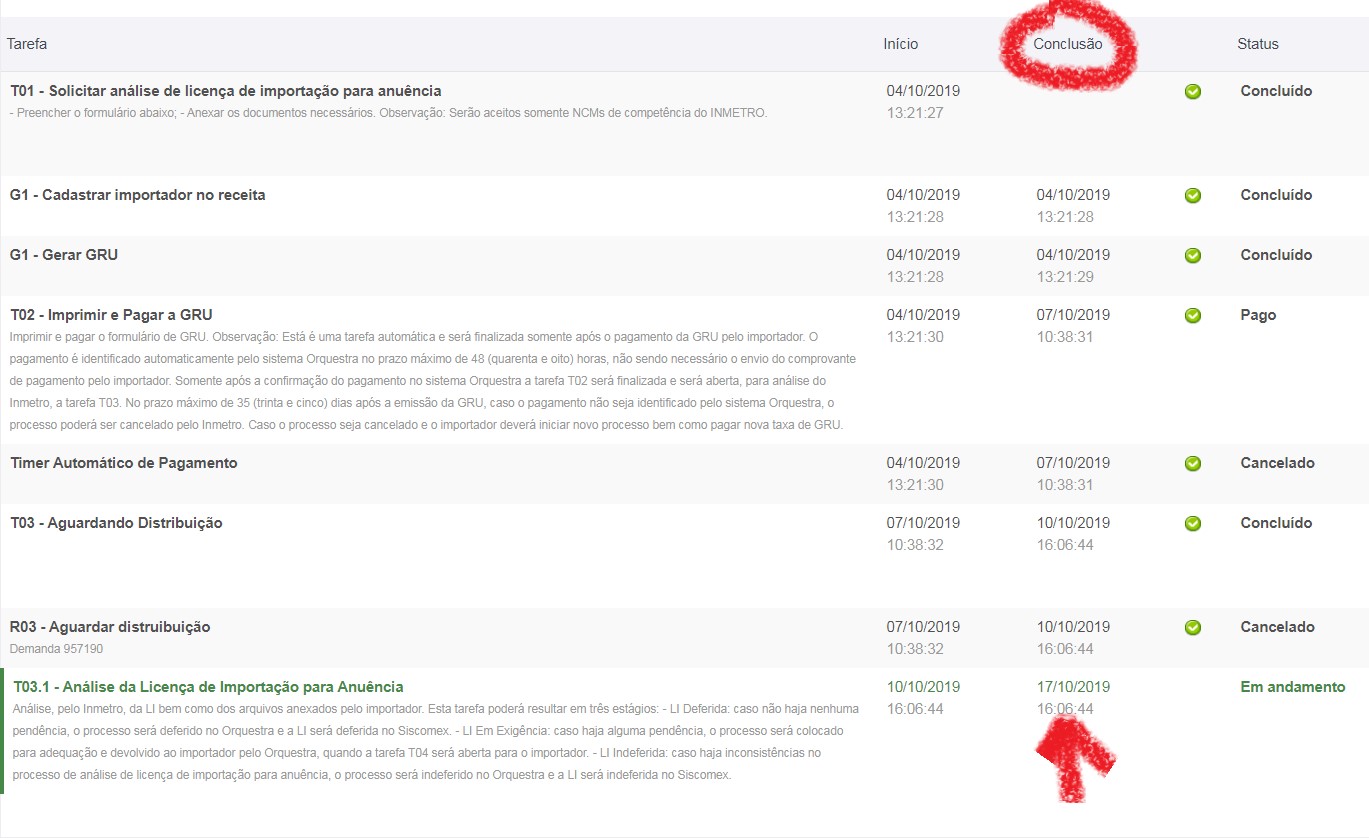Image resolution: width=1369 pixels, height=838 pixels.
Task: Select the green check icon for G1 - Gerar GRU
Action: click(x=1192, y=255)
